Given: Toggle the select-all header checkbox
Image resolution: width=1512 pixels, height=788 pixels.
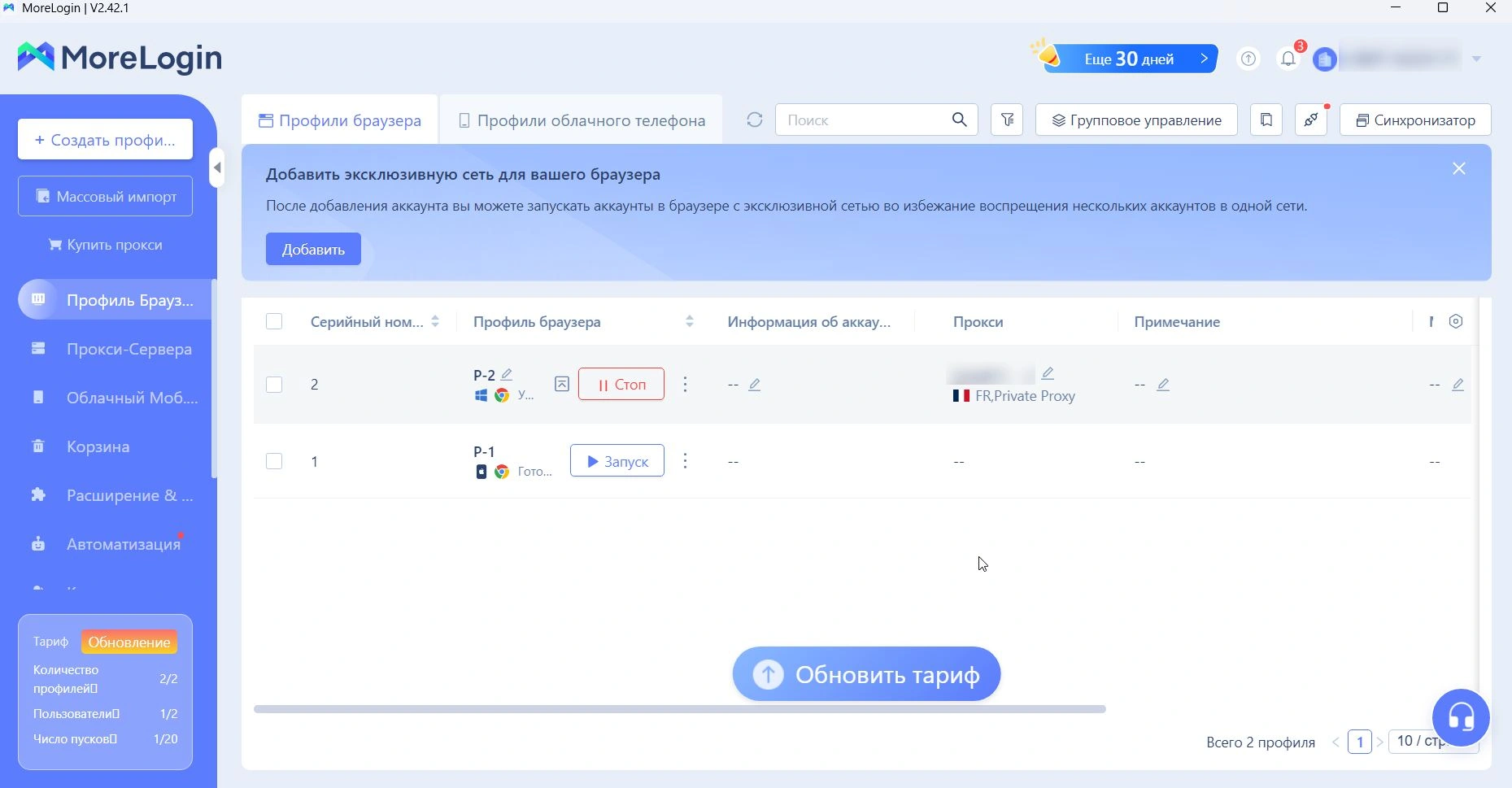Looking at the screenshot, I should tap(274, 322).
